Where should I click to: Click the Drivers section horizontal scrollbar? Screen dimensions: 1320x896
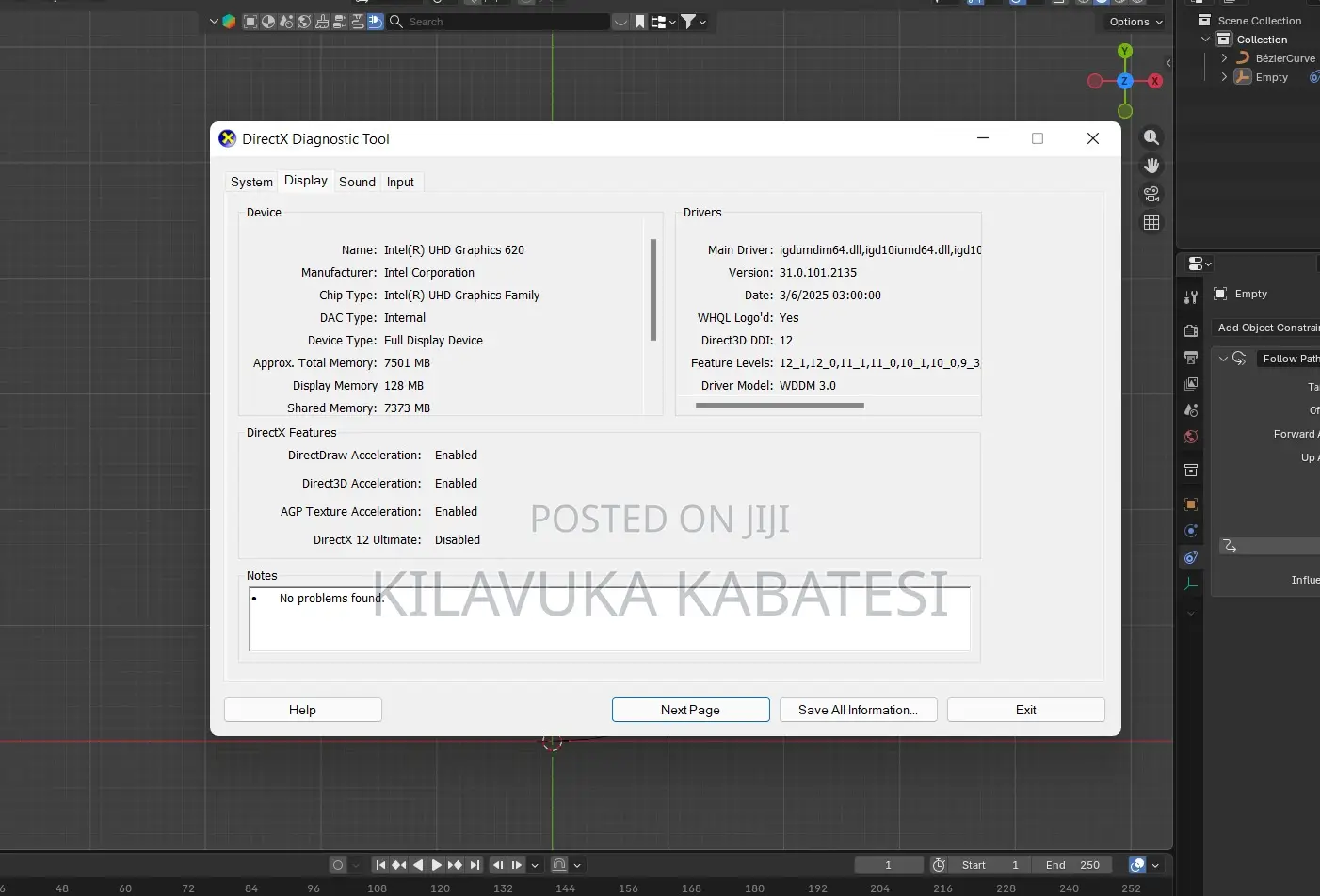(x=780, y=406)
